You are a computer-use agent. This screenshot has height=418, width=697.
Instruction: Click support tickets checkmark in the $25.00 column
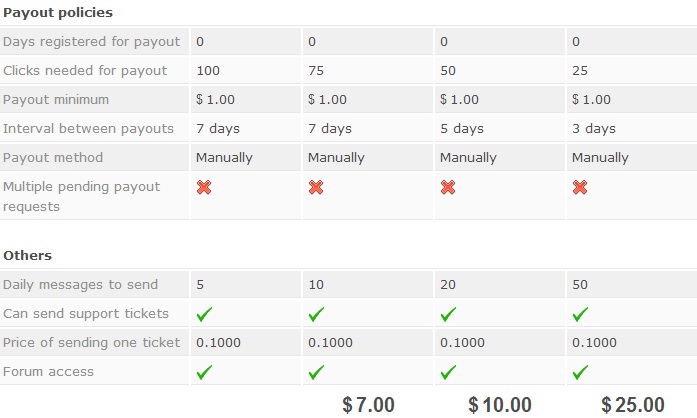coord(581,314)
